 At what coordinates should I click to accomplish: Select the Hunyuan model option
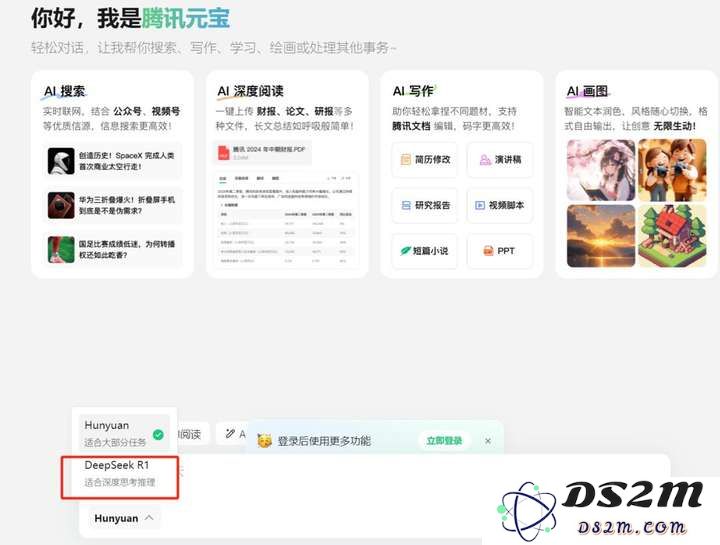click(x=124, y=433)
